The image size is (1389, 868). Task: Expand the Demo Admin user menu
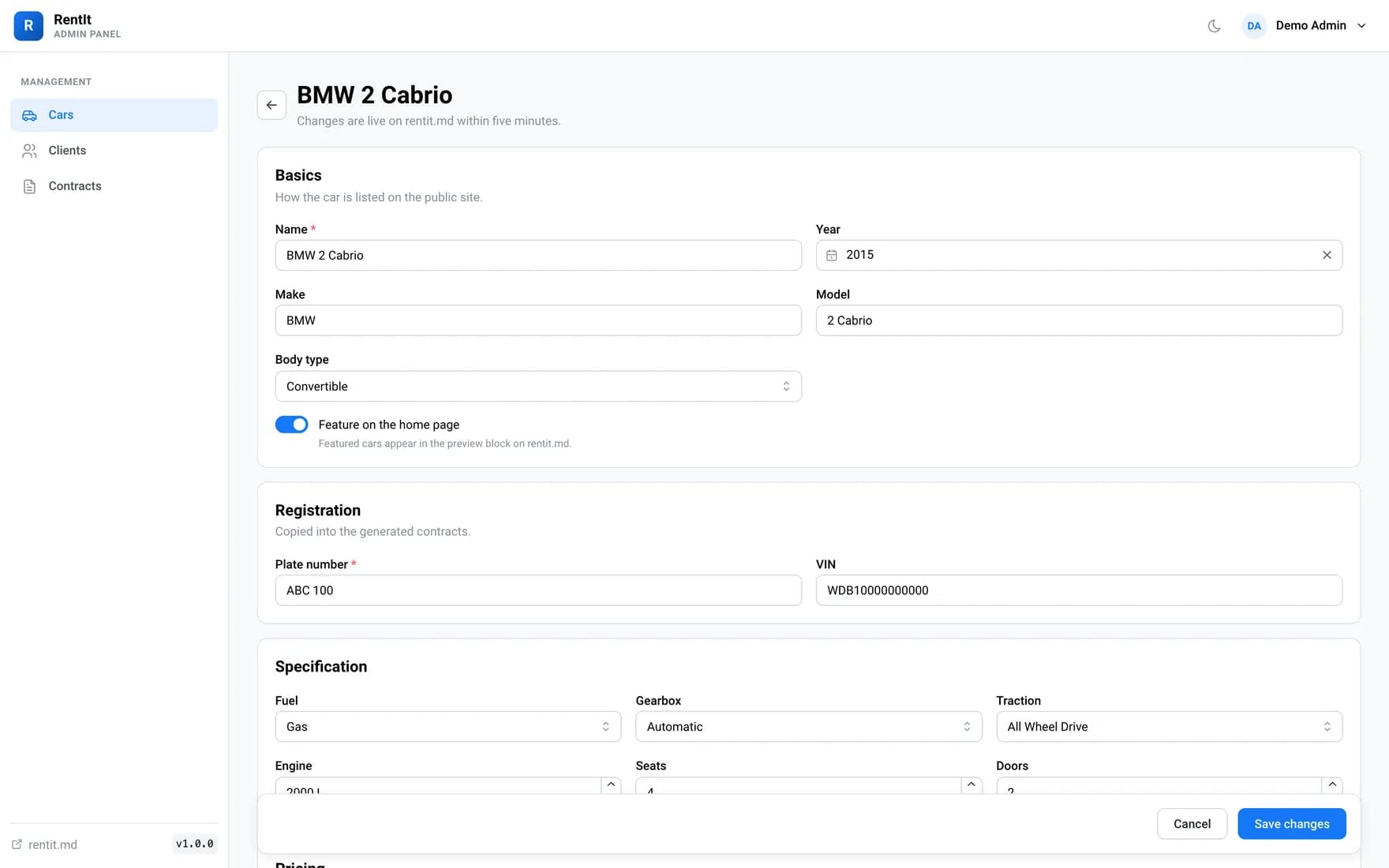click(1305, 26)
